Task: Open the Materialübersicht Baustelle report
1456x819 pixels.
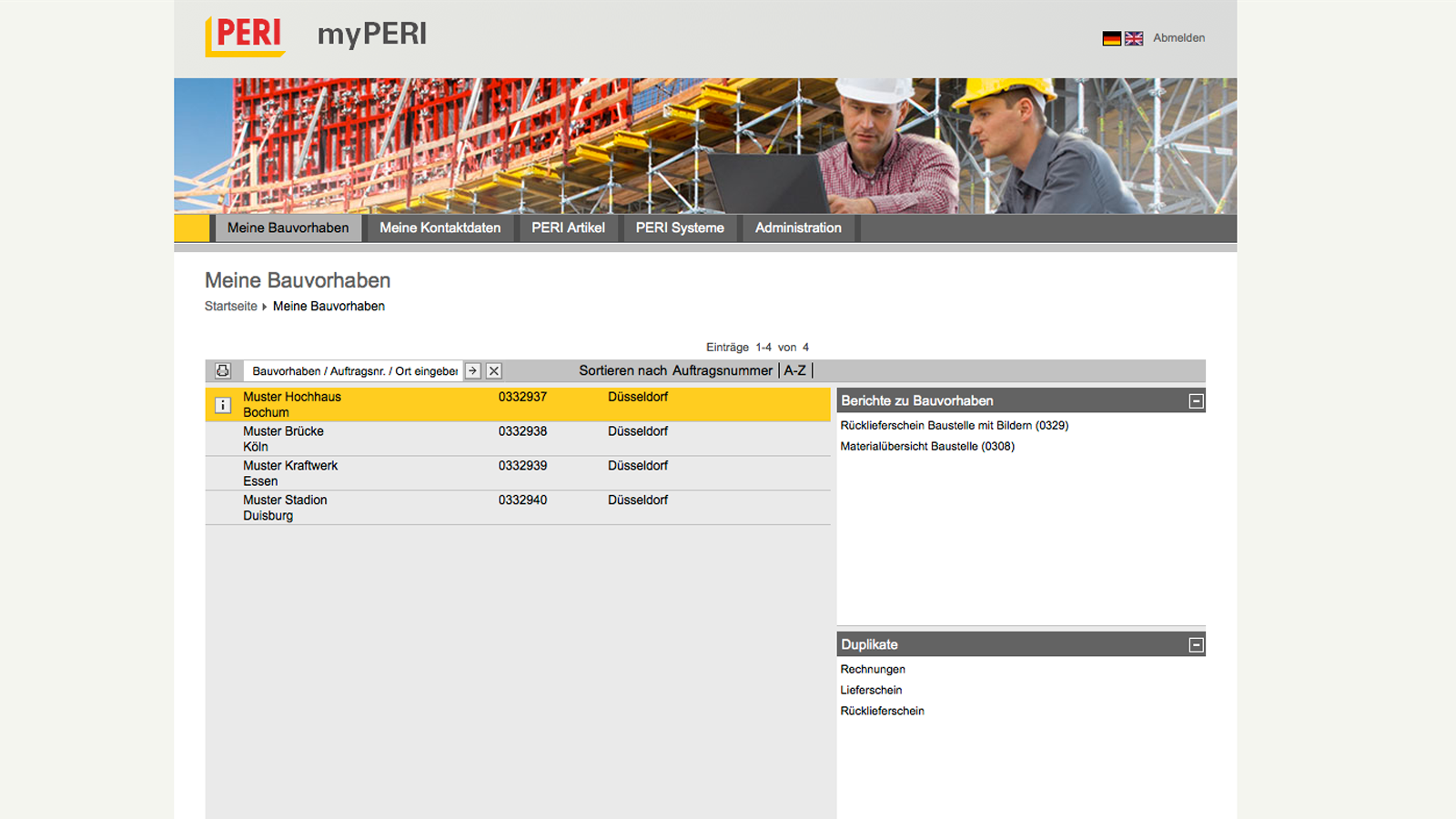Action: (x=926, y=446)
